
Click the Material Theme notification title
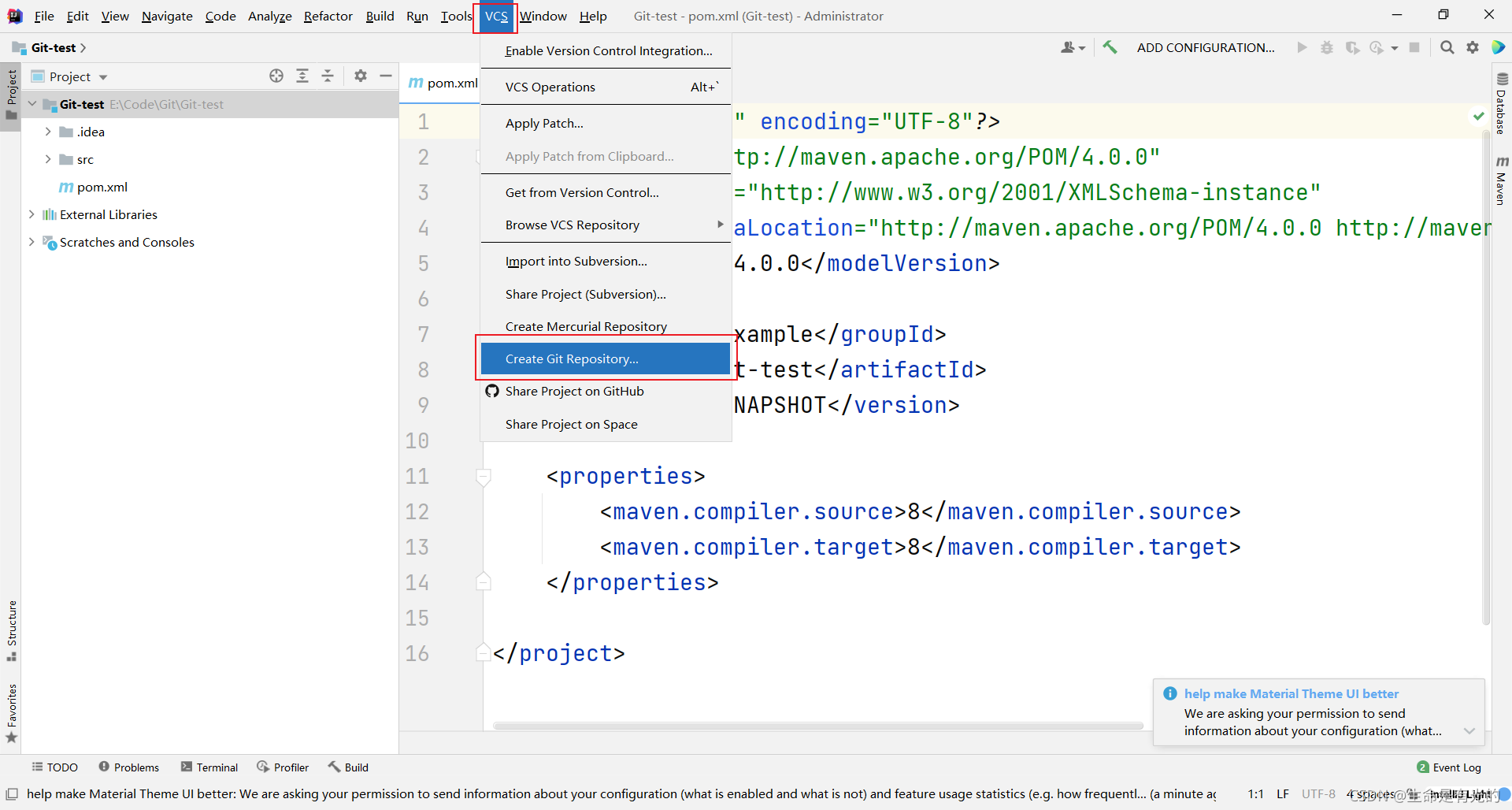1291,693
